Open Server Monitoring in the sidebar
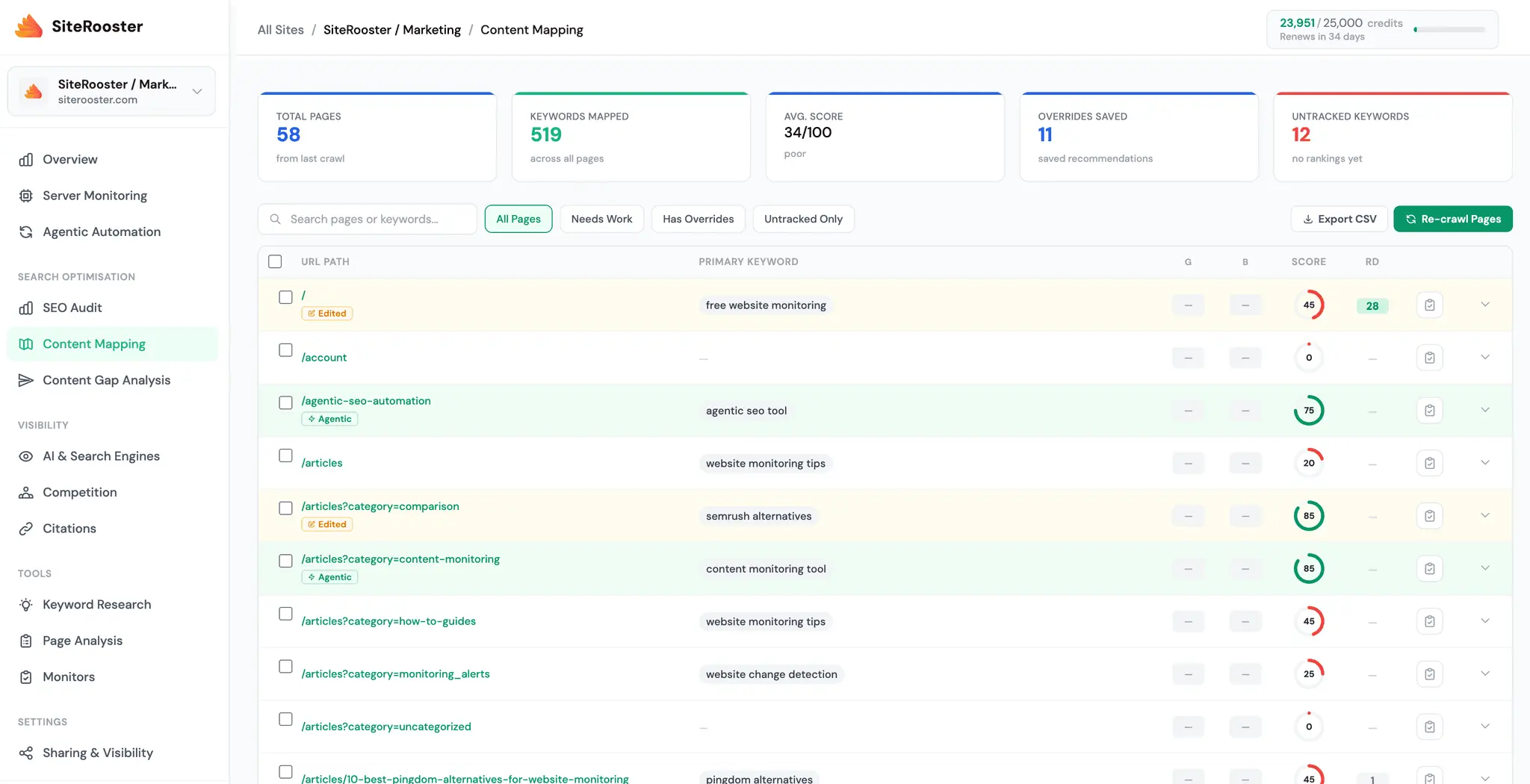 (x=112, y=196)
